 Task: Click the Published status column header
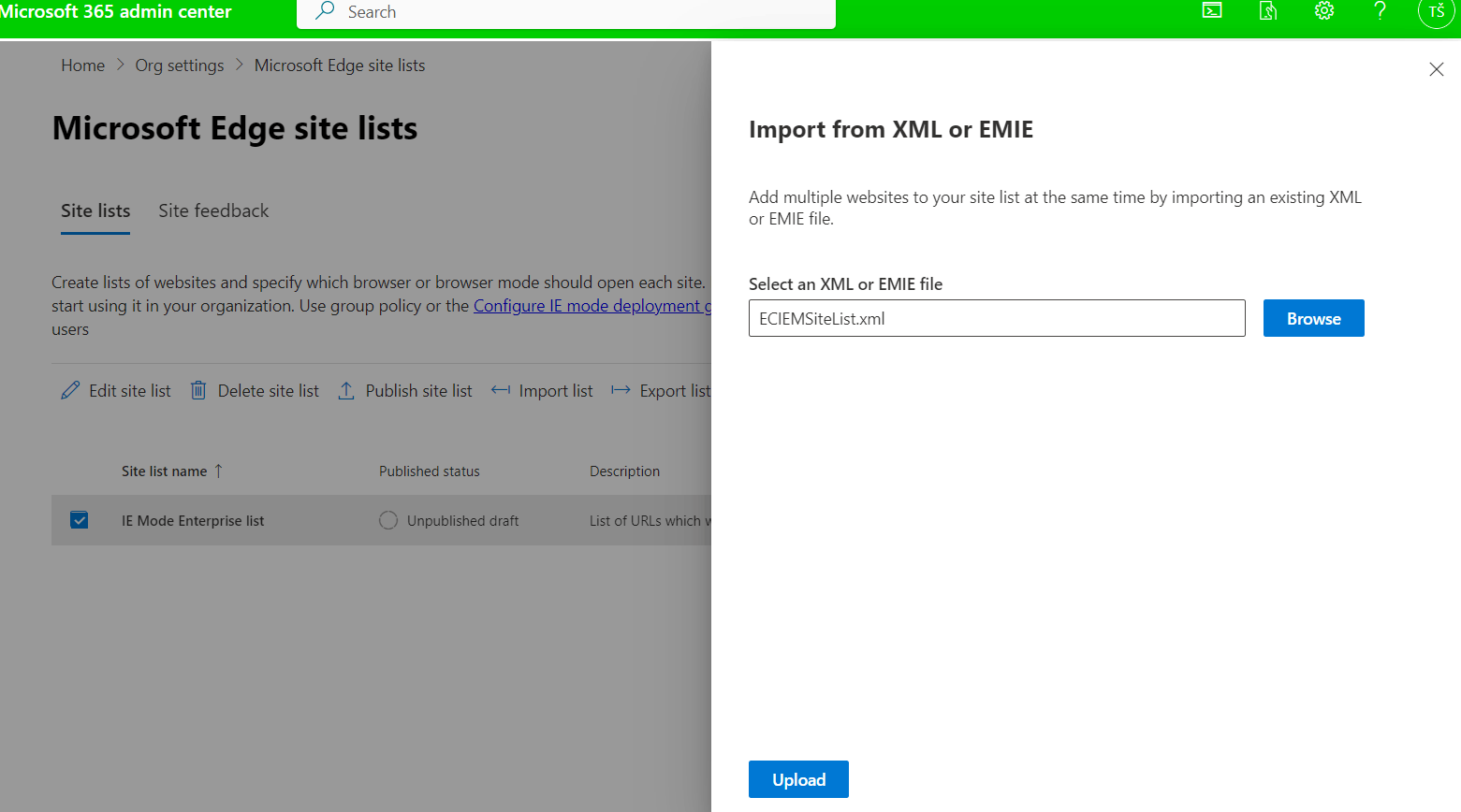(x=430, y=471)
